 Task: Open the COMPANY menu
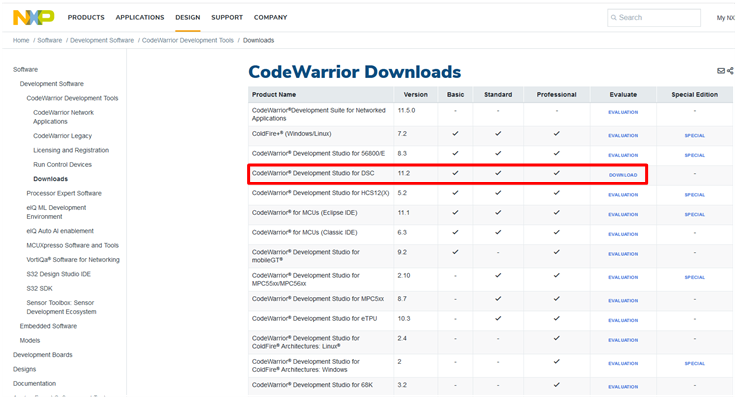click(271, 17)
